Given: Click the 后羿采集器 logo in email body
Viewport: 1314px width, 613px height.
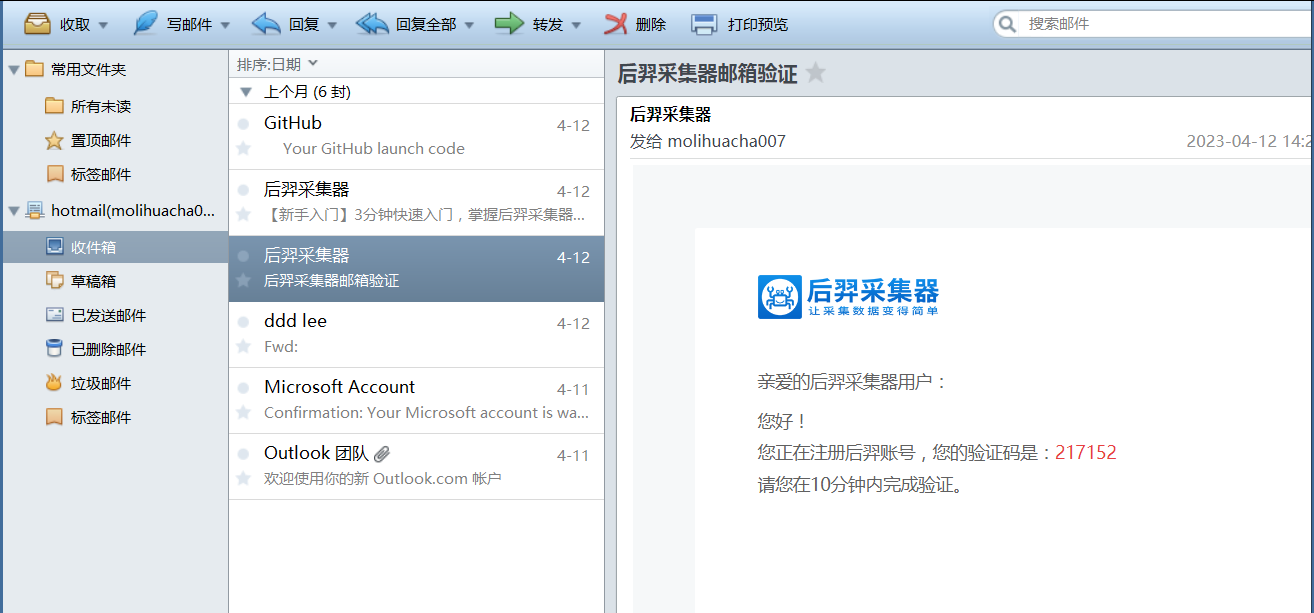Looking at the screenshot, I should pos(848,297).
